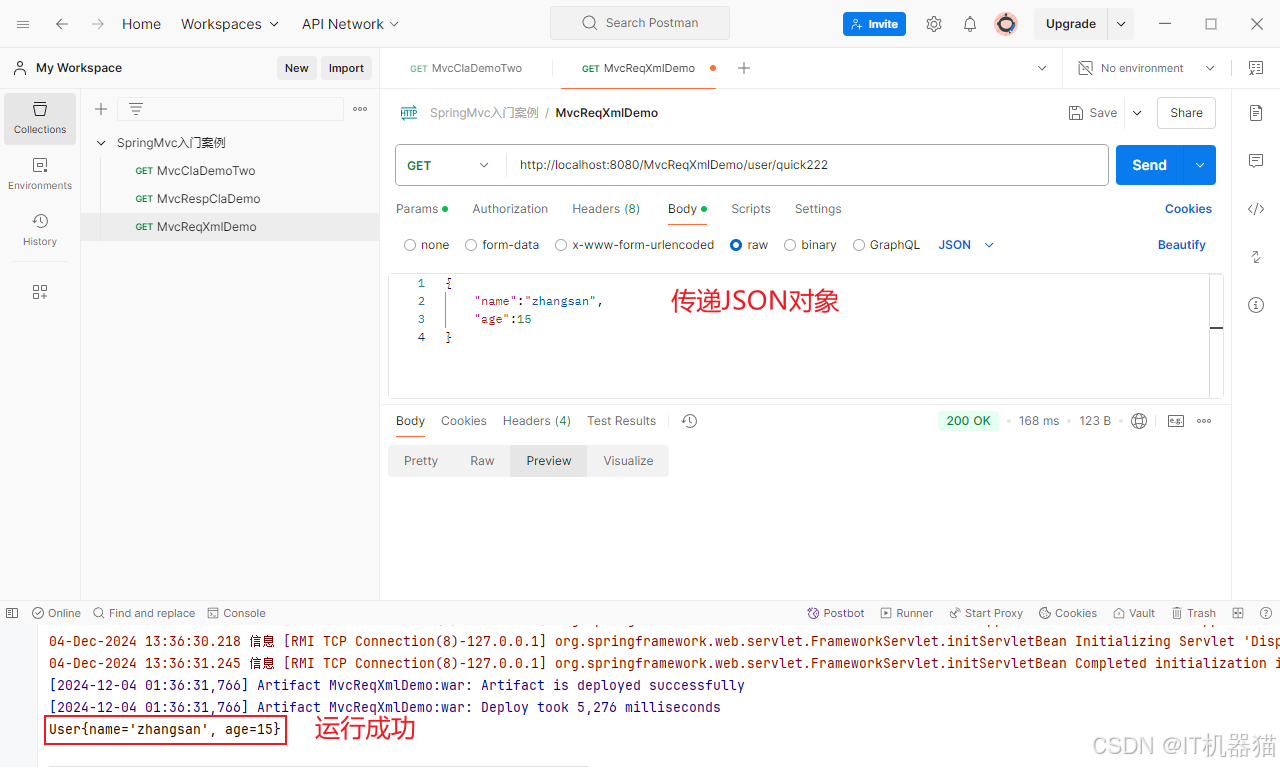Switch to the Params tab
The image size is (1280, 767).
(422, 209)
